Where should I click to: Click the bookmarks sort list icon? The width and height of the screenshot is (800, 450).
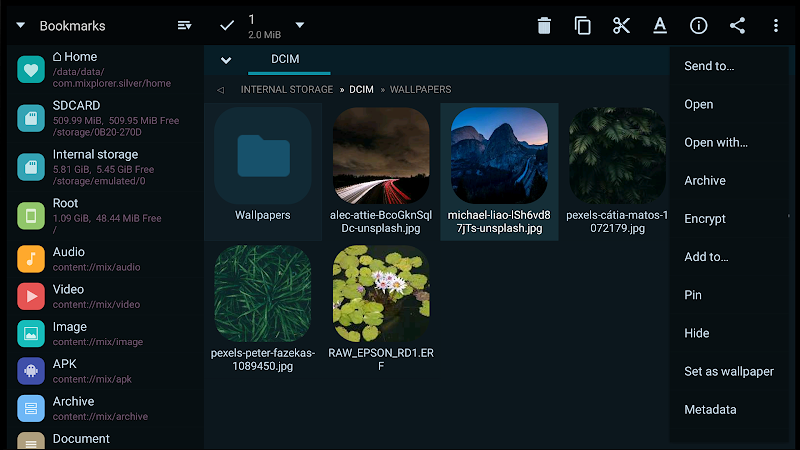click(184, 25)
